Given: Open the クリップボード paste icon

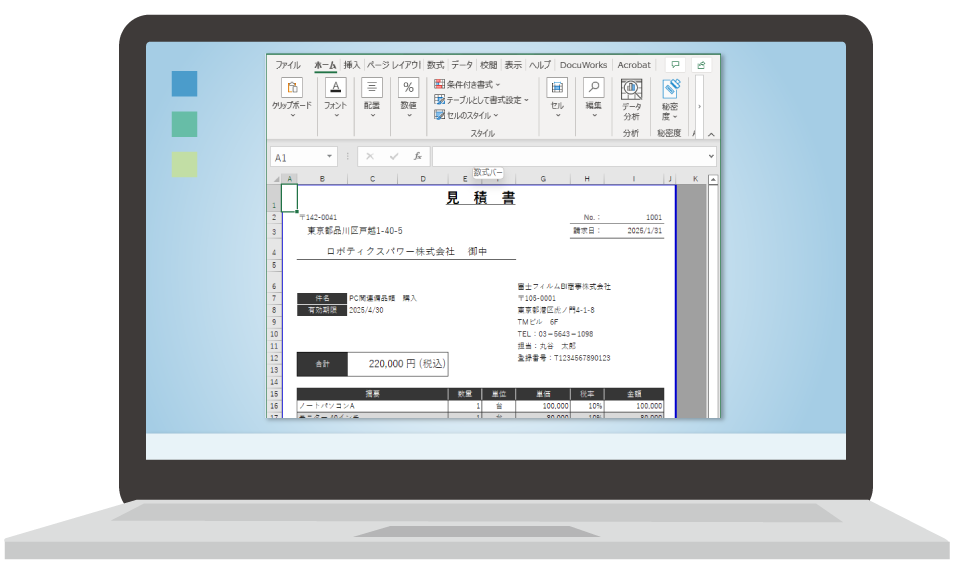Looking at the screenshot, I should [292, 88].
